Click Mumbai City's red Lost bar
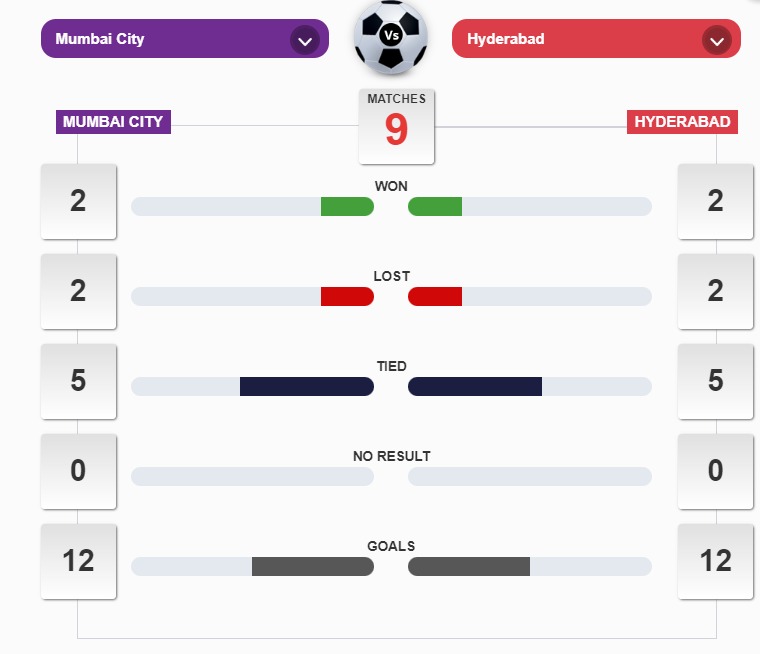Screen dimensions: 760x654 (347, 297)
